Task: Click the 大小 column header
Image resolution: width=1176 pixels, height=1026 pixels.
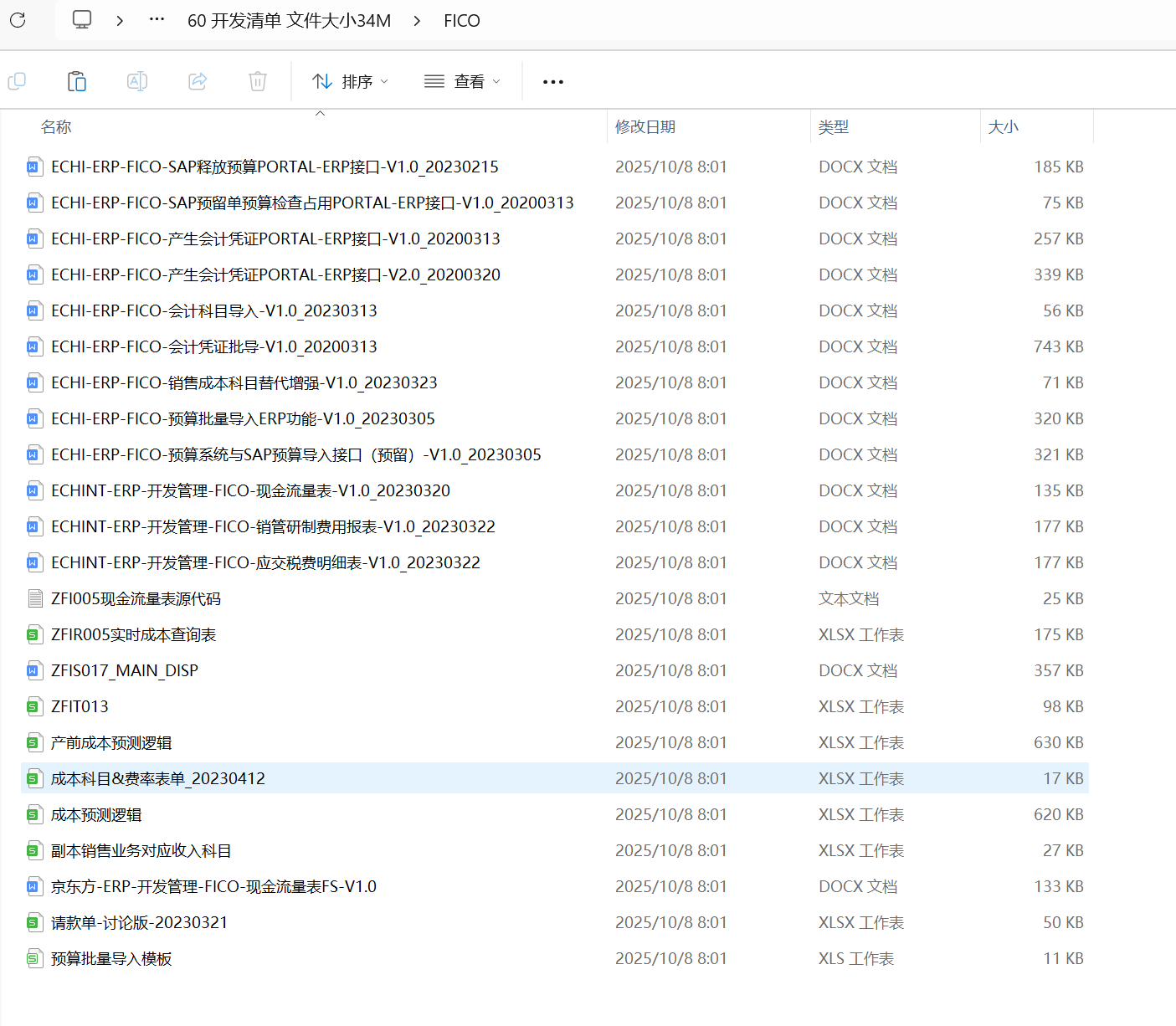Action: (x=1003, y=127)
